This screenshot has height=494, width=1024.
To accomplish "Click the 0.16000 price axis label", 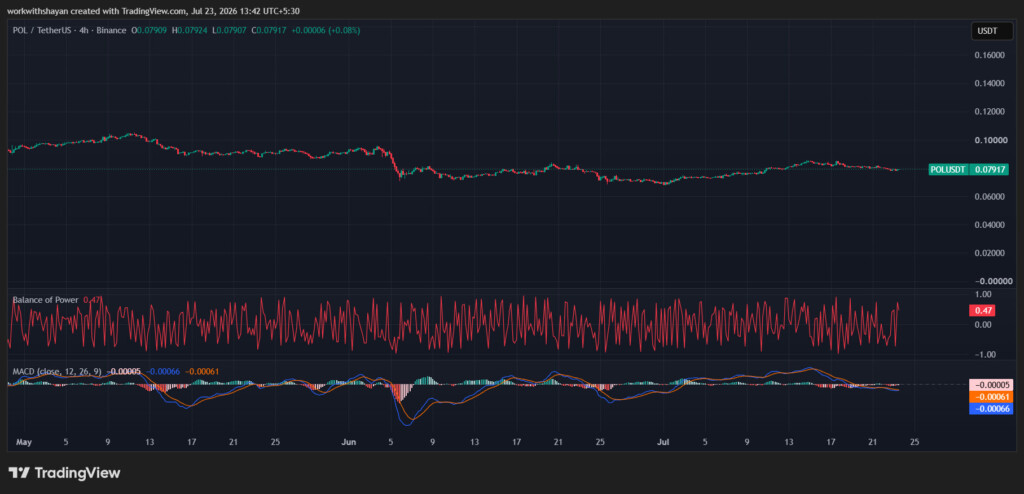I will point(989,56).
